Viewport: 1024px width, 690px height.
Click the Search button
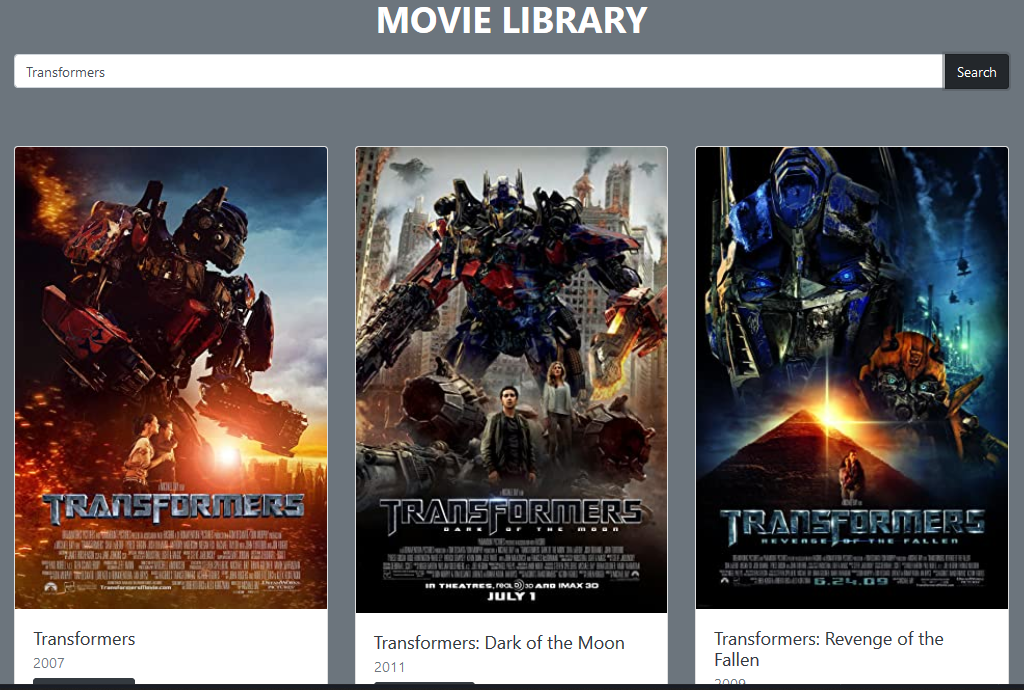point(976,72)
